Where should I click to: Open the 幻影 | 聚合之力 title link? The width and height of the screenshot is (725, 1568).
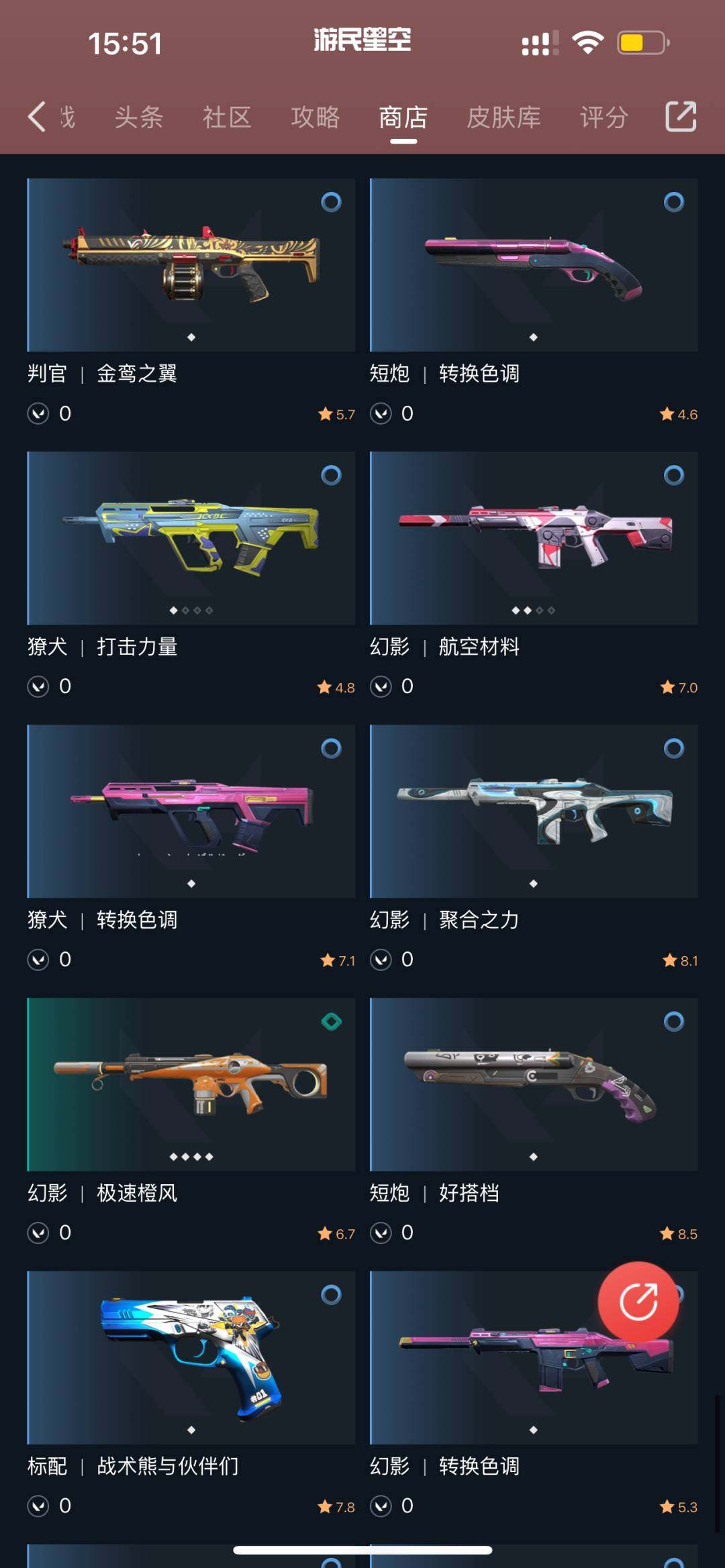click(444, 919)
